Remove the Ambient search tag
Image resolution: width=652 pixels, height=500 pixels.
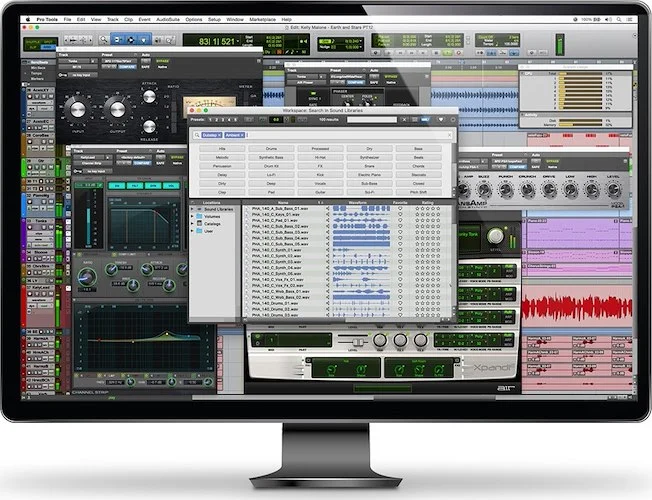pos(242,134)
